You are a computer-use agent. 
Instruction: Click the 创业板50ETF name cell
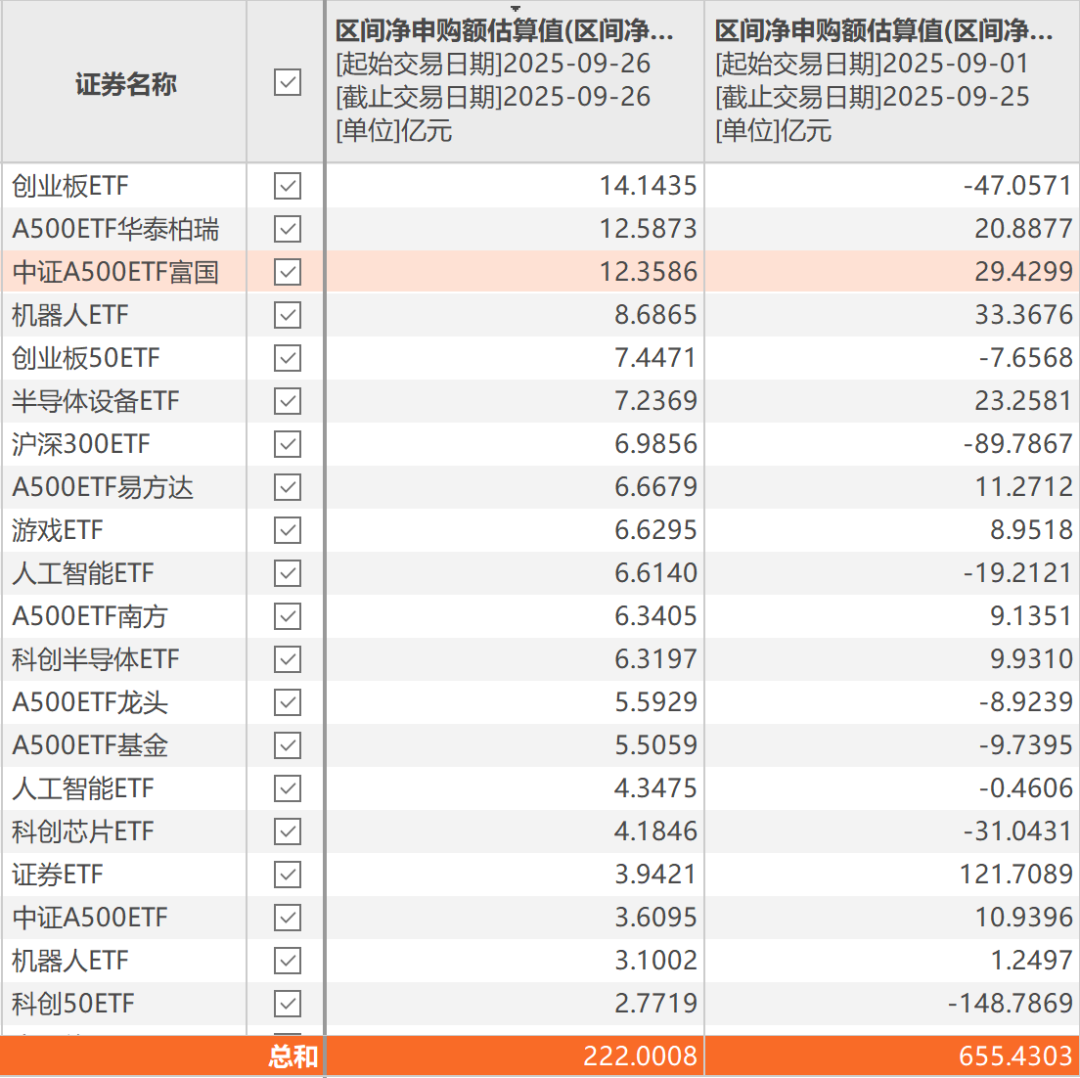[x=86, y=358]
